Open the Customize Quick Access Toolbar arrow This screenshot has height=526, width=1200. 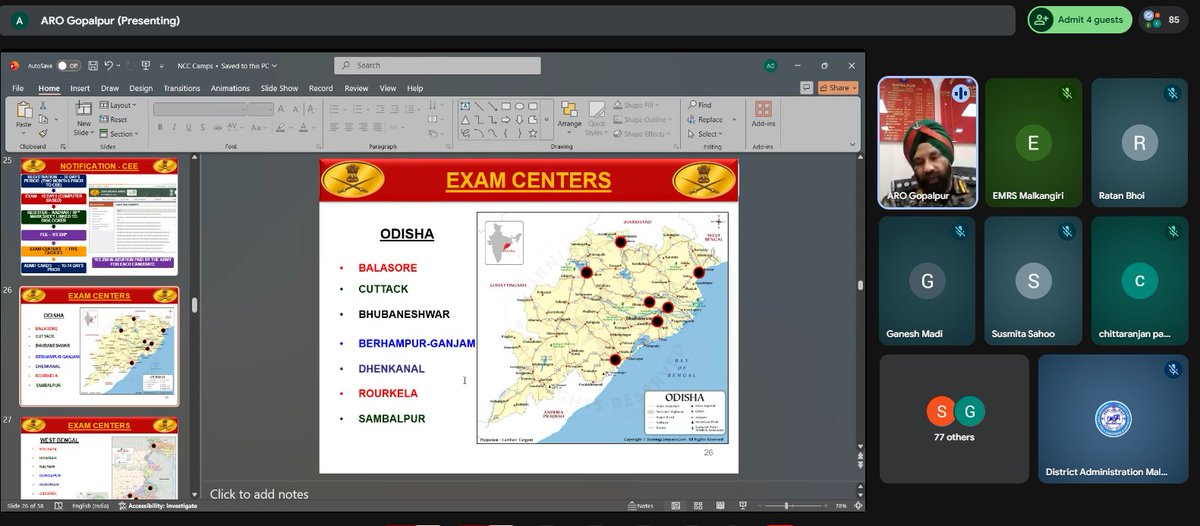pyautogui.click(x=161, y=66)
